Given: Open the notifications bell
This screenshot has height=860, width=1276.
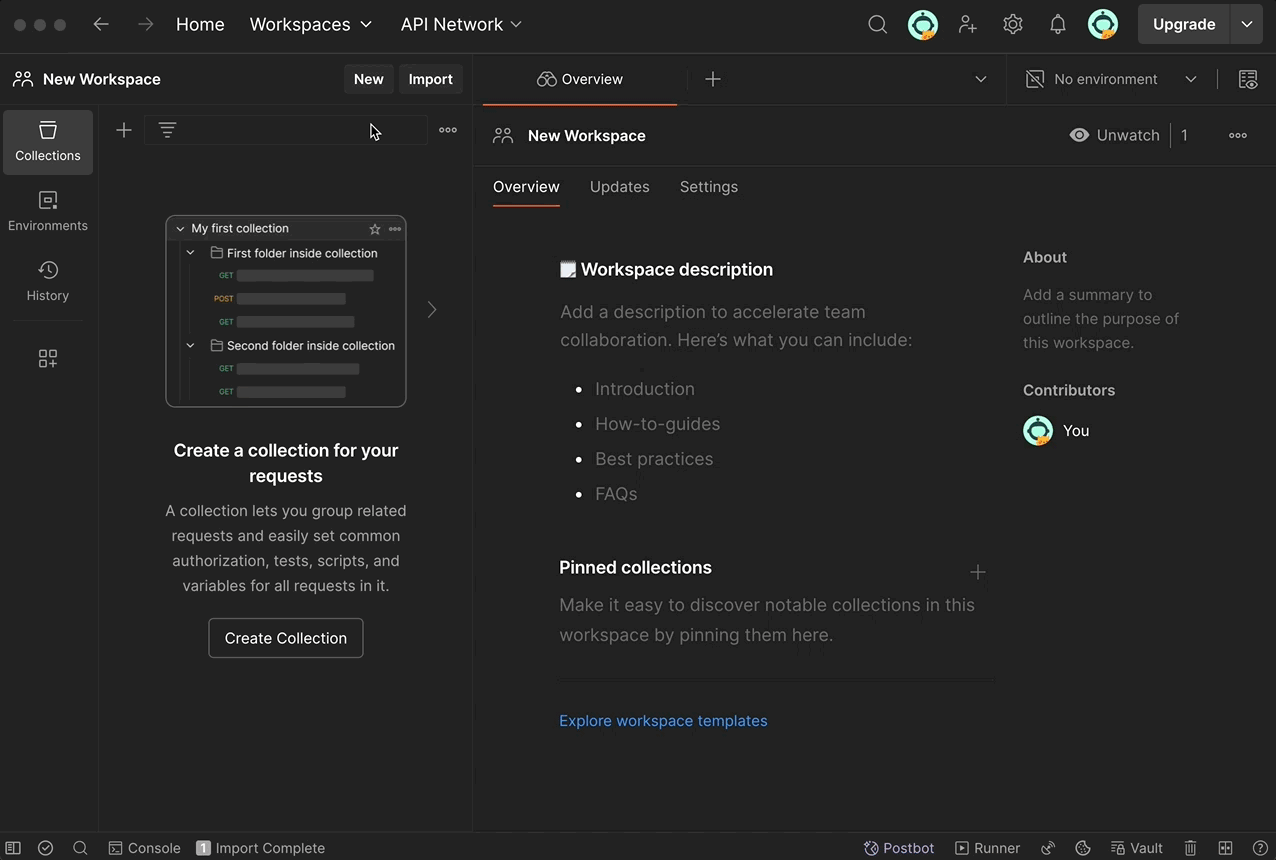Looking at the screenshot, I should point(1058,25).
